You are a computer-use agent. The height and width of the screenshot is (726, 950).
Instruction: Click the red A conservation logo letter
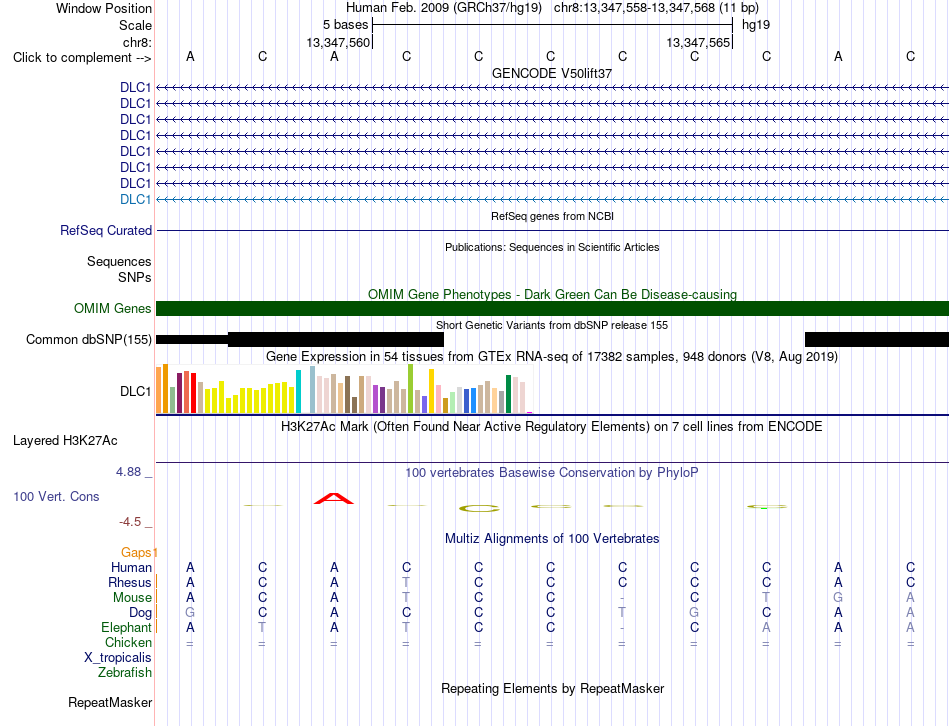click(334, 499)
